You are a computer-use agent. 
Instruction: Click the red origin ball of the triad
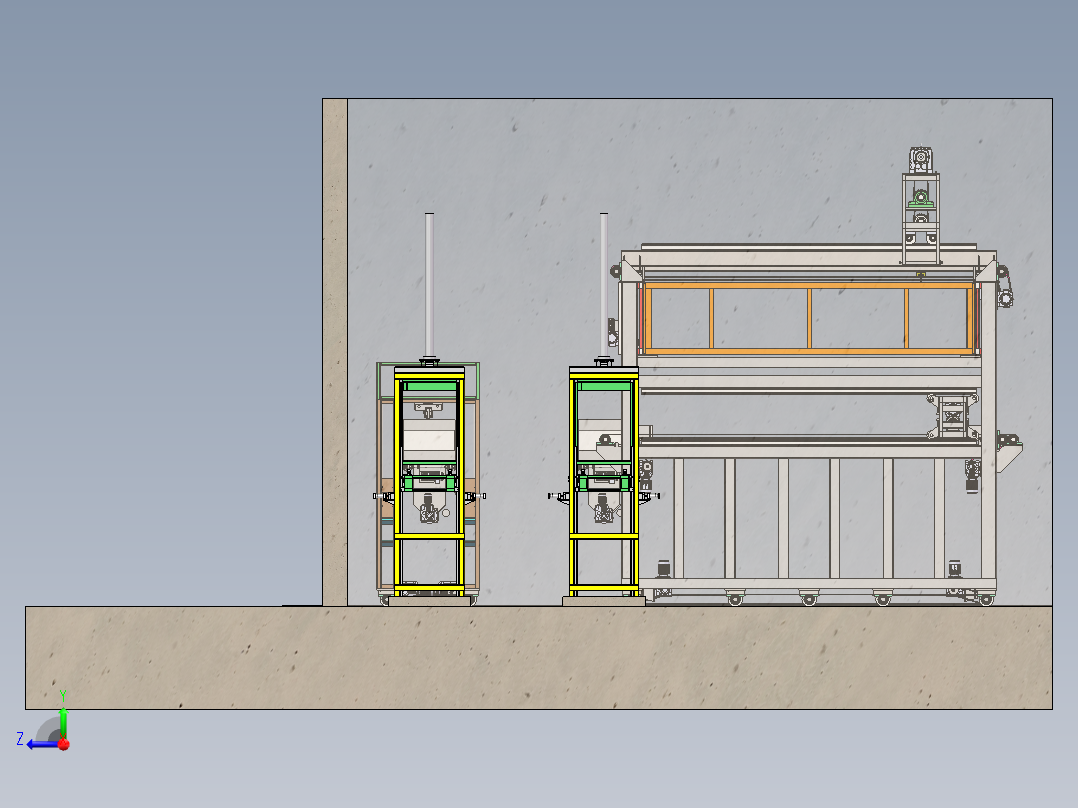click(64, 744)
